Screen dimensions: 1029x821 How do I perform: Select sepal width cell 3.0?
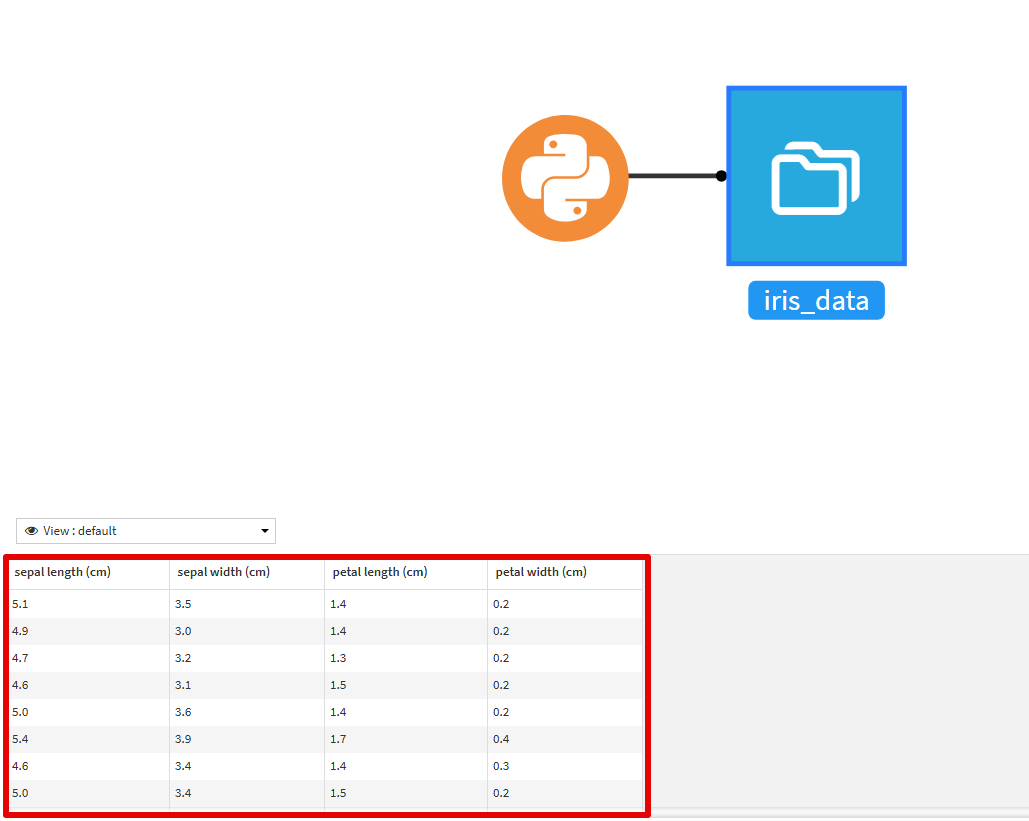tap(247, 631)
